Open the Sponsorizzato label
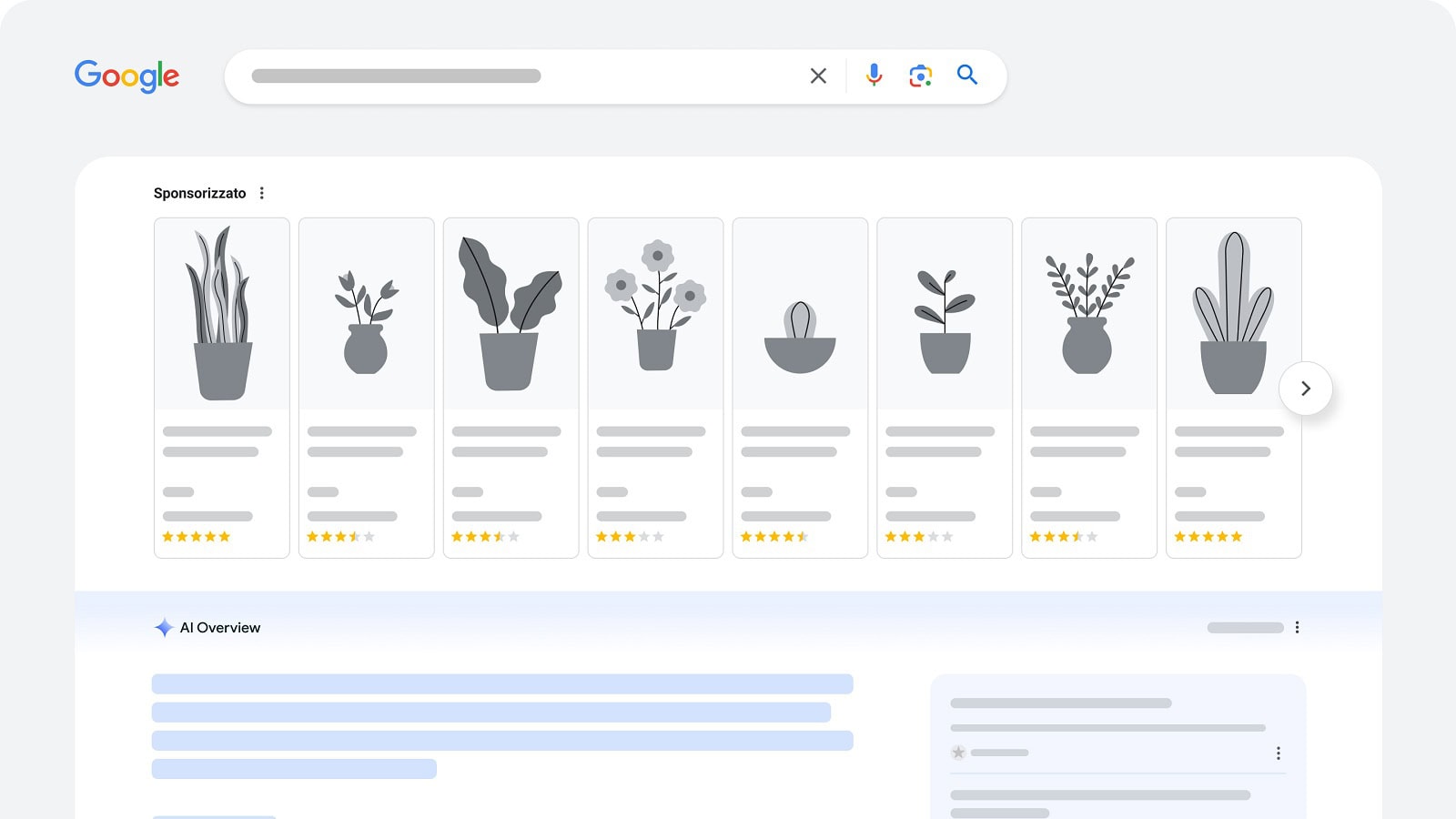This screenshot has height=819, width=1456. 199,193
